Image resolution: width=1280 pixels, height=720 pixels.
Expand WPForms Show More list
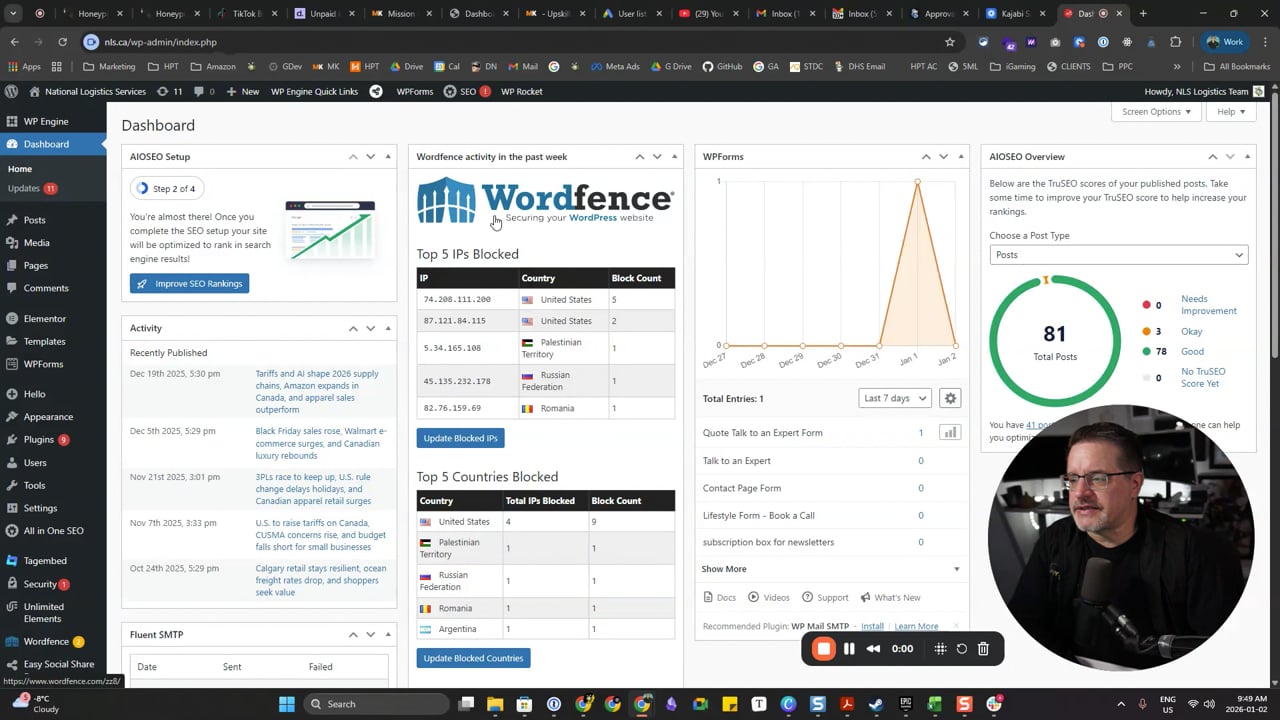coord(831,569)
